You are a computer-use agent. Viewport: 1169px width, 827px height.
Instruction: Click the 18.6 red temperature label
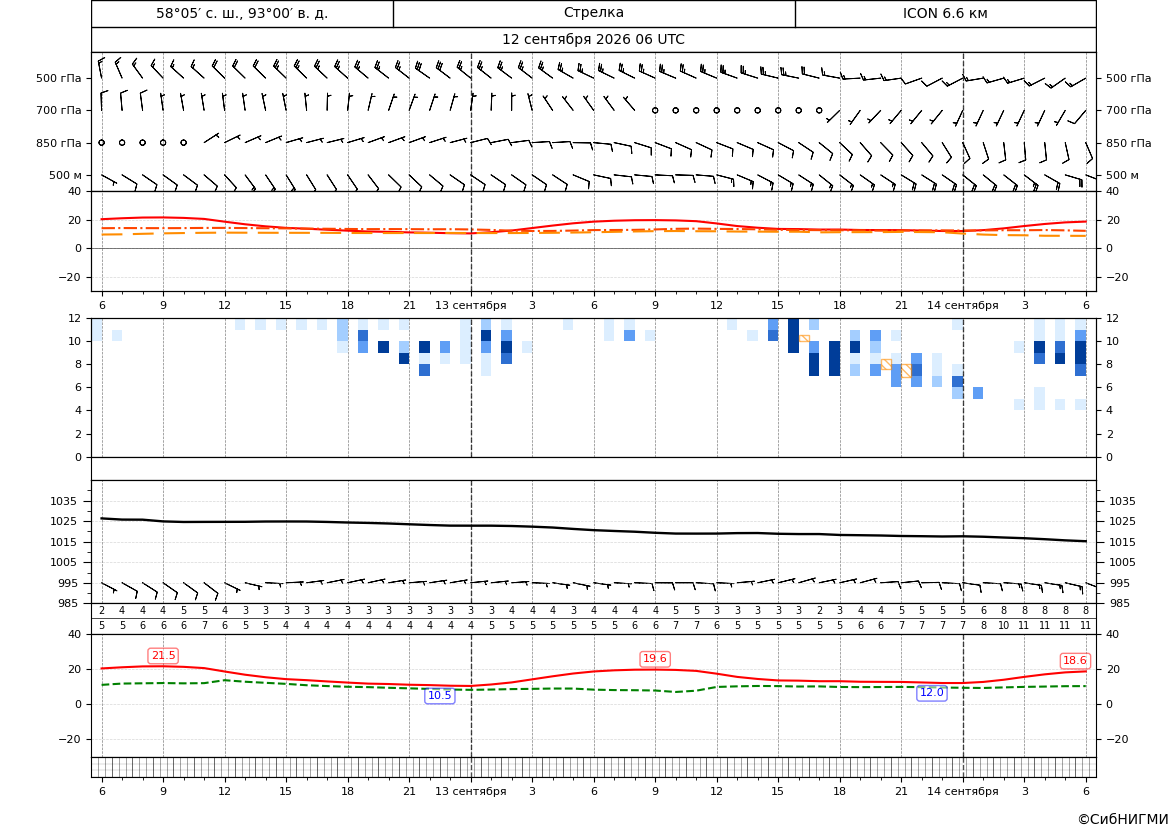click(x=1074, y=661)
